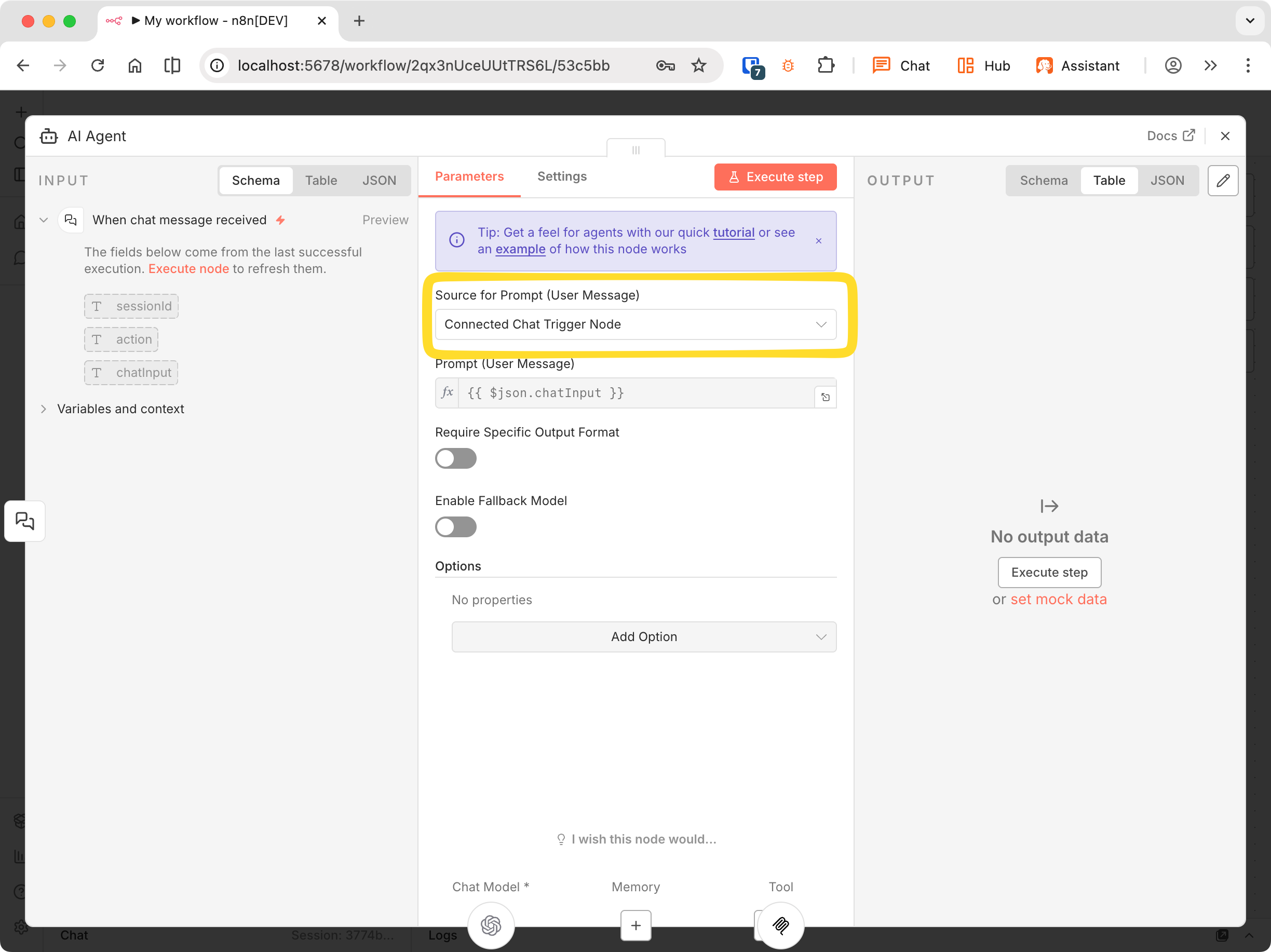Viewport: 1271px width, 952px height.
Task: Click the Execute step button
Action: tap(775, 177)
